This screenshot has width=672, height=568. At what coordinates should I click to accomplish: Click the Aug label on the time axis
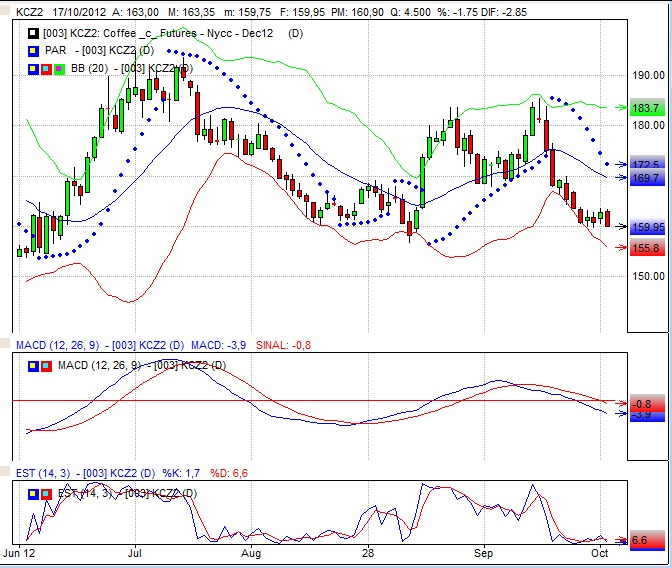251,552
